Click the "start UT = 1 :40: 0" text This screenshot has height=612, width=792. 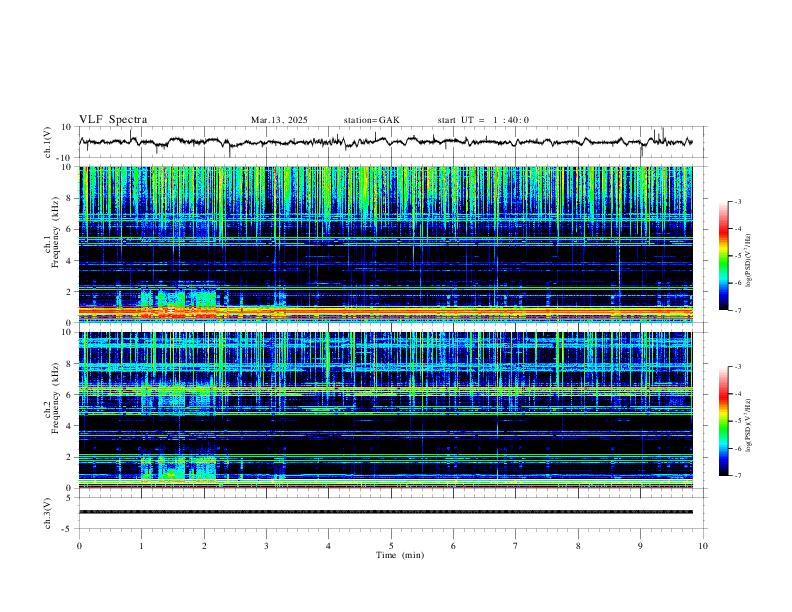coord(483,120)
